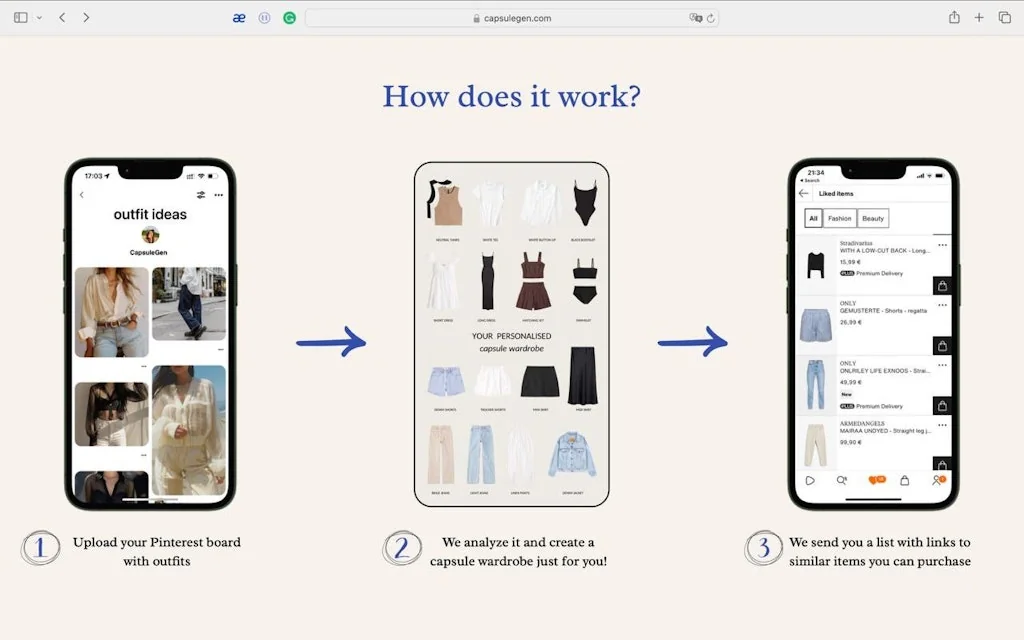Open a new browser tab with the plus button
This screenshot has width=1024, height=640.
[979, 17]
